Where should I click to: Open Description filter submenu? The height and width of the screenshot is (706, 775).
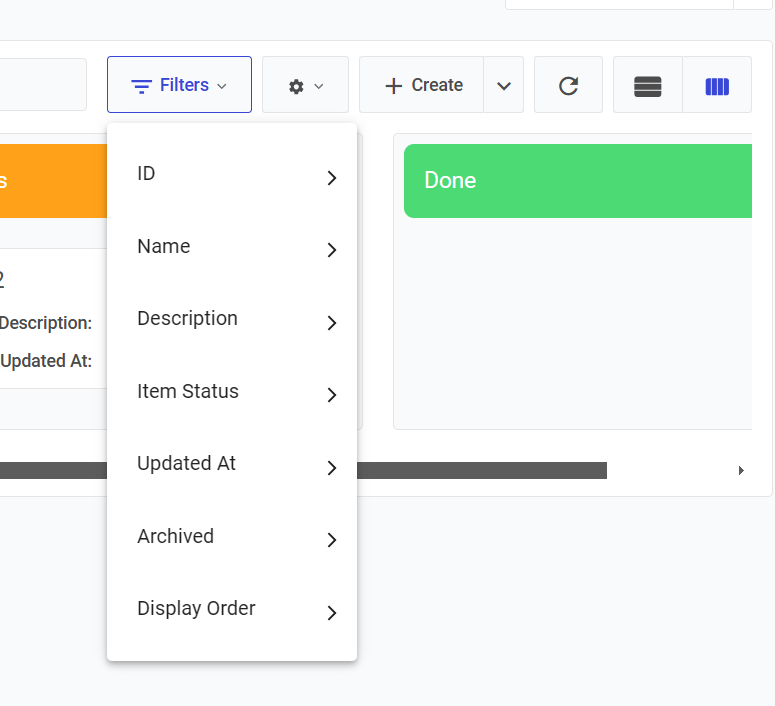pos(231,319)
